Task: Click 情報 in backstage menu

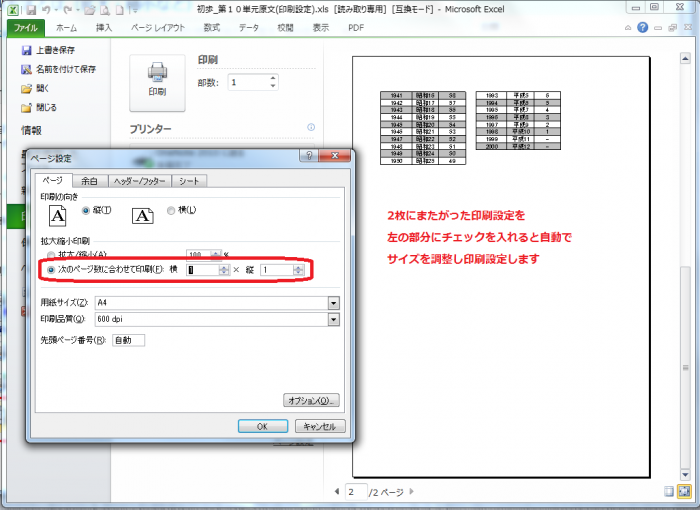Action: 31,130
